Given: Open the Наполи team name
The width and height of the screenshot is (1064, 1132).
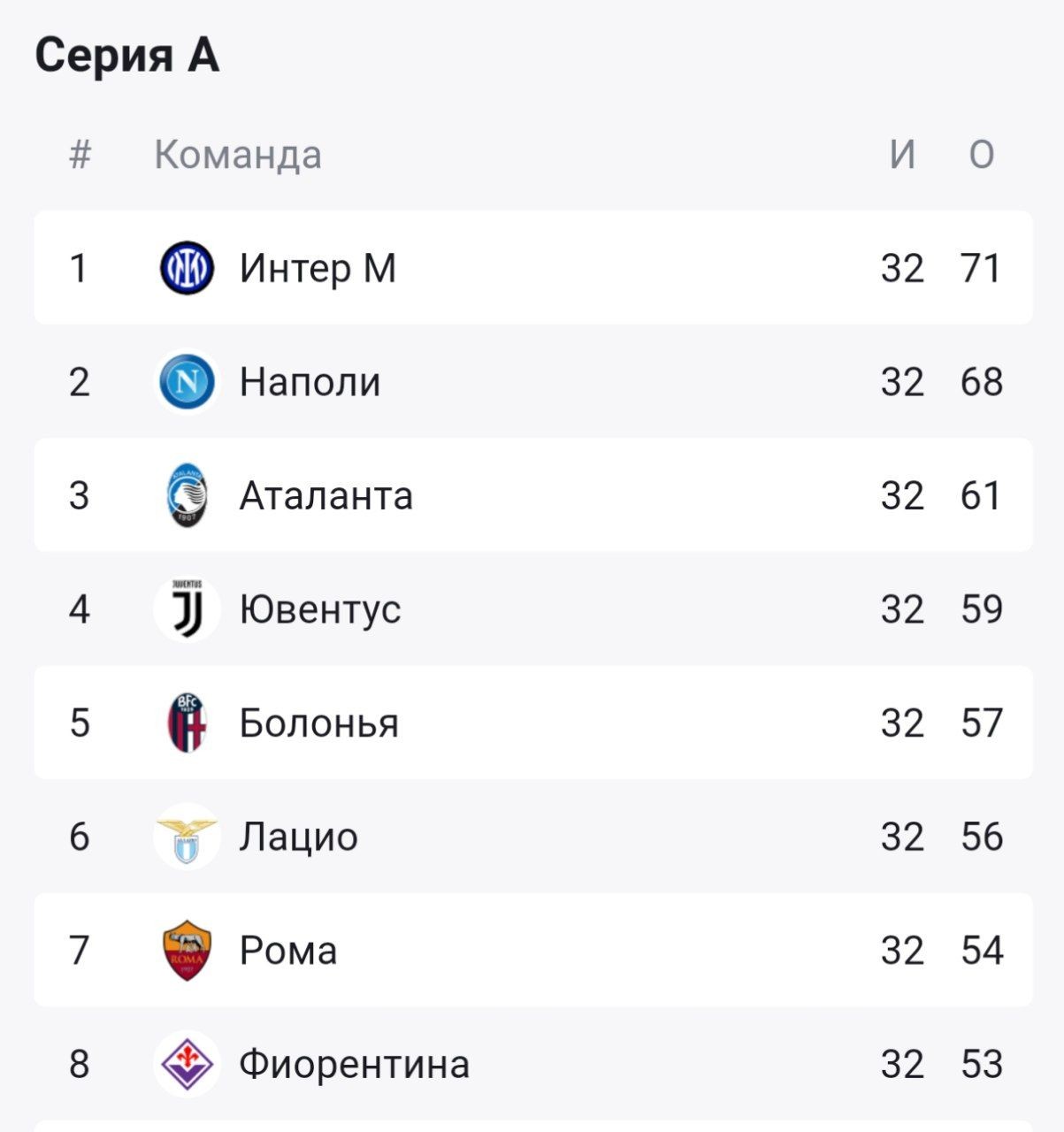Looking at the screenshot, I should (x=310, y=382).
